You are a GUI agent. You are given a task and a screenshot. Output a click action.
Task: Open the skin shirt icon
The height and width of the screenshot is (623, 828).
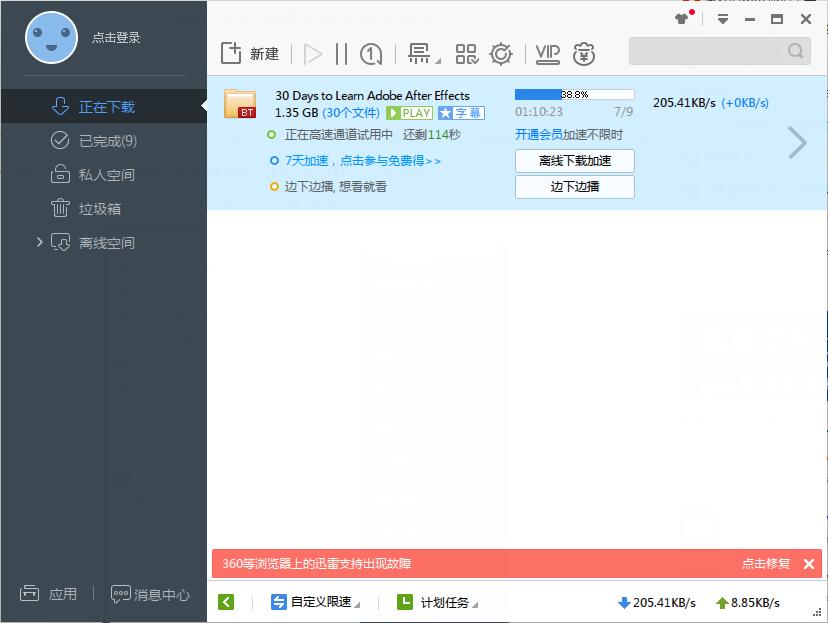pyautogui.click(x=683, y=19)
